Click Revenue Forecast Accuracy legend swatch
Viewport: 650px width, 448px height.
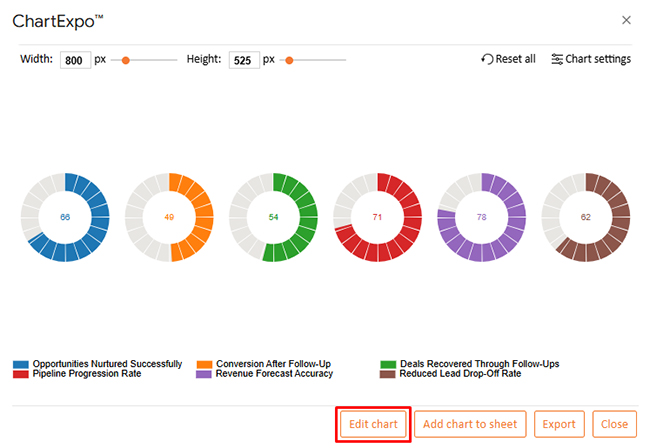coord(205,374)
